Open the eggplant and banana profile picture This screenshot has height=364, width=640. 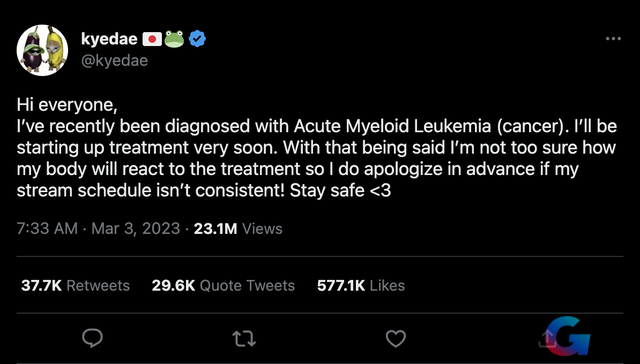tap(42, 50)
